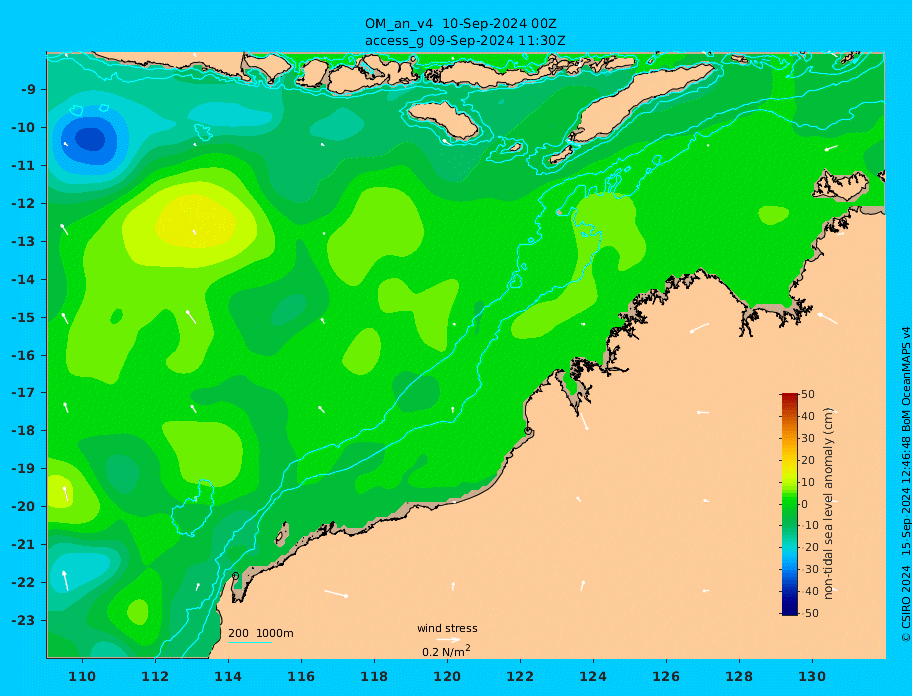
Task: Click longitude axis label "116"
Action: point(301,676)
